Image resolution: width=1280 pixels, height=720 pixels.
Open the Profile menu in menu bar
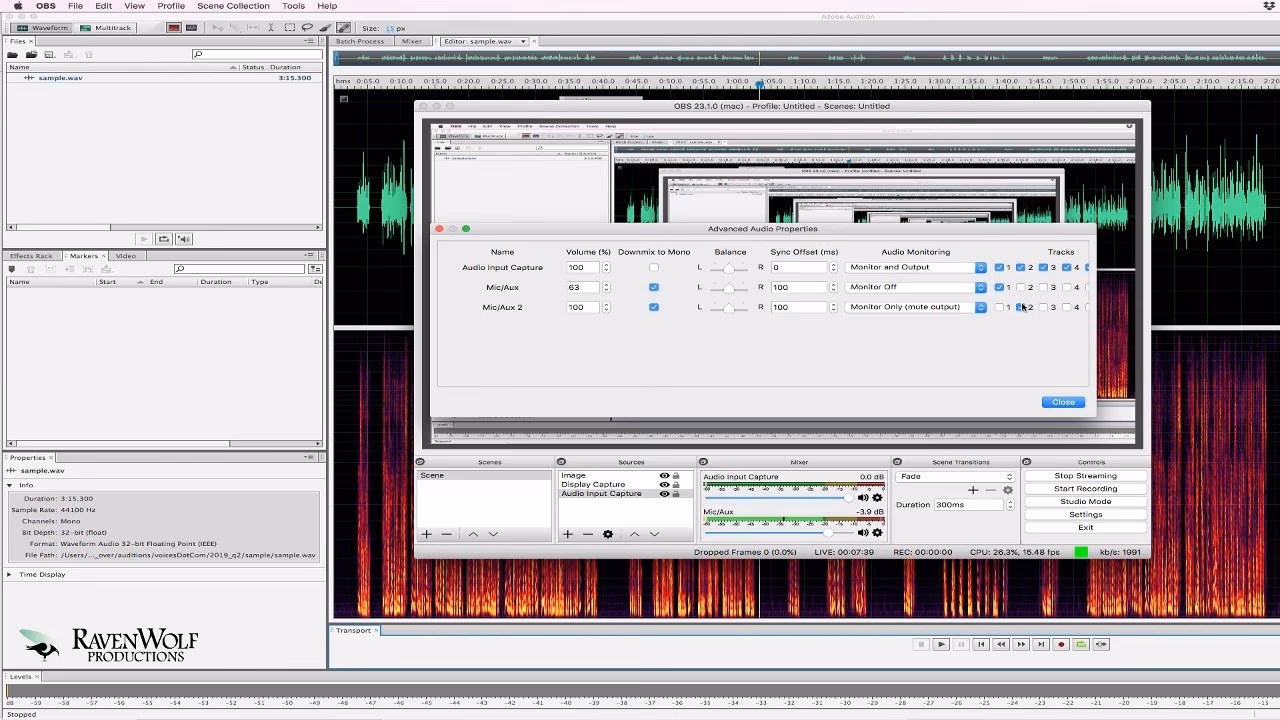tap(171, 6)
